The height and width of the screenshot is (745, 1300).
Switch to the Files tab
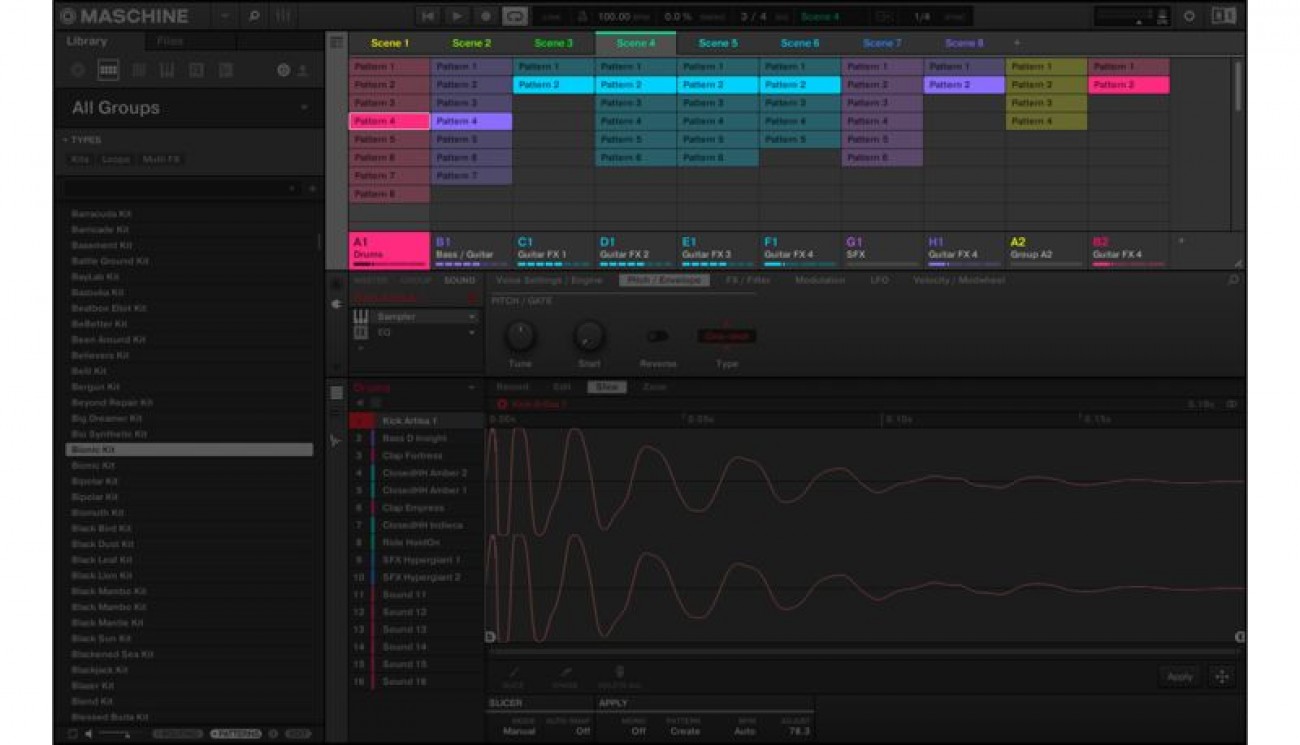[170, 41]
